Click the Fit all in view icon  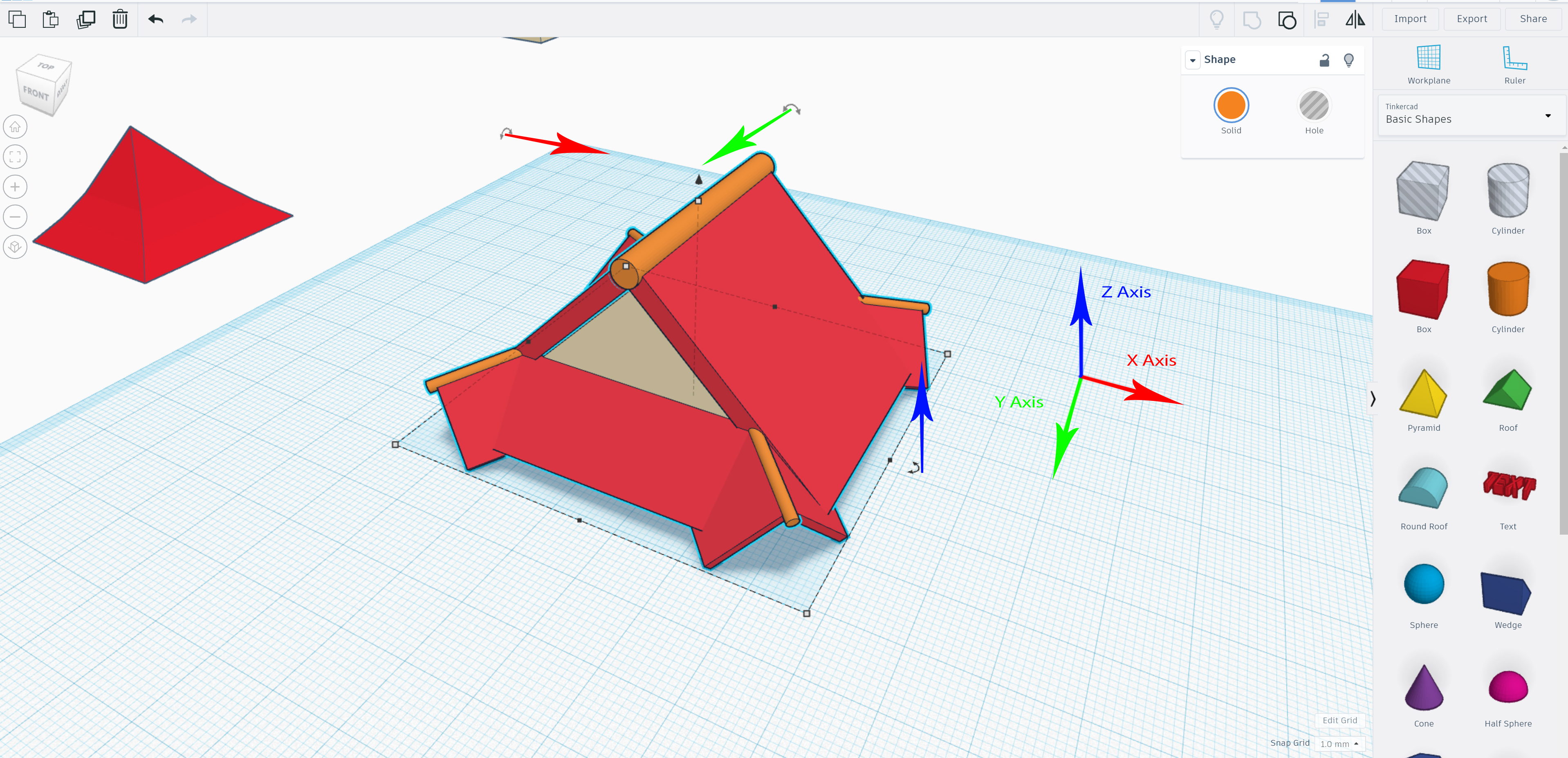(15, 157)
